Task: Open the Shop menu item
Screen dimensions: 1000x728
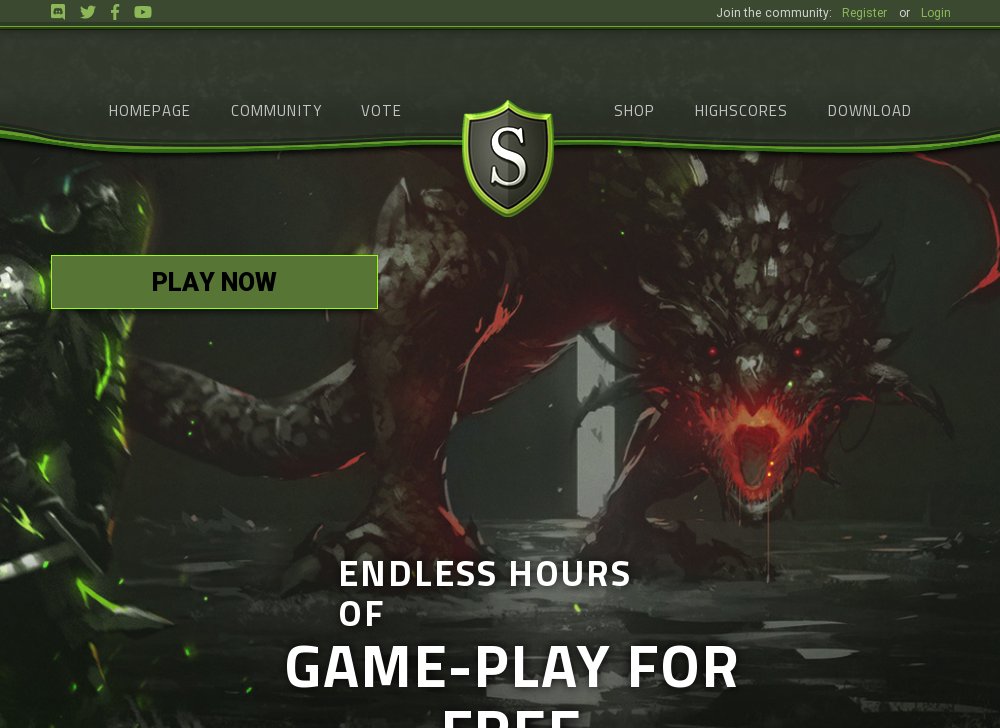Action: (x=634, y=111)
